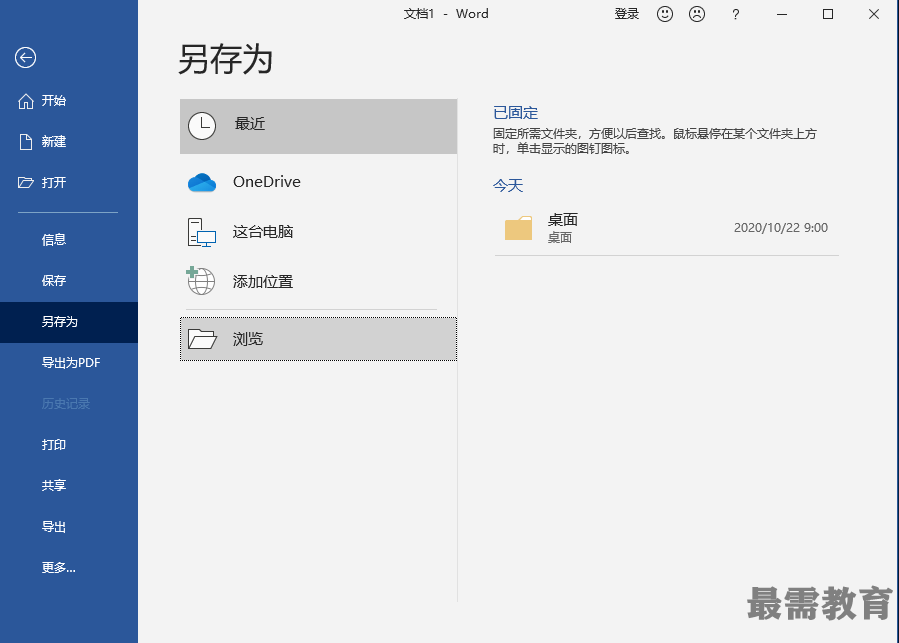Click the clock icon for 最近

coord(202,126)
